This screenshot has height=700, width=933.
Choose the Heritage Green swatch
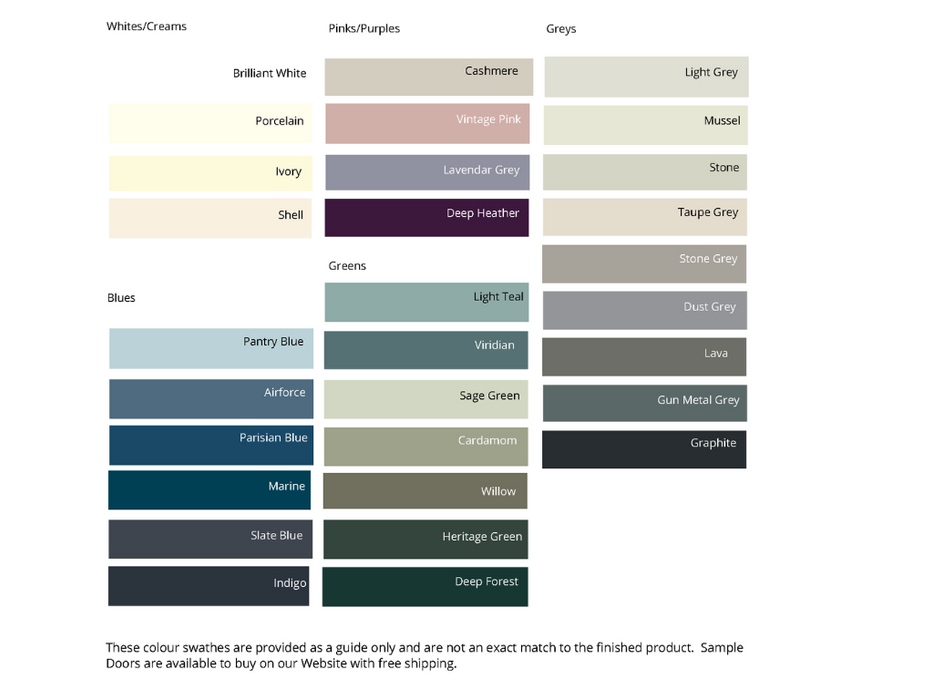click(426, 539)
